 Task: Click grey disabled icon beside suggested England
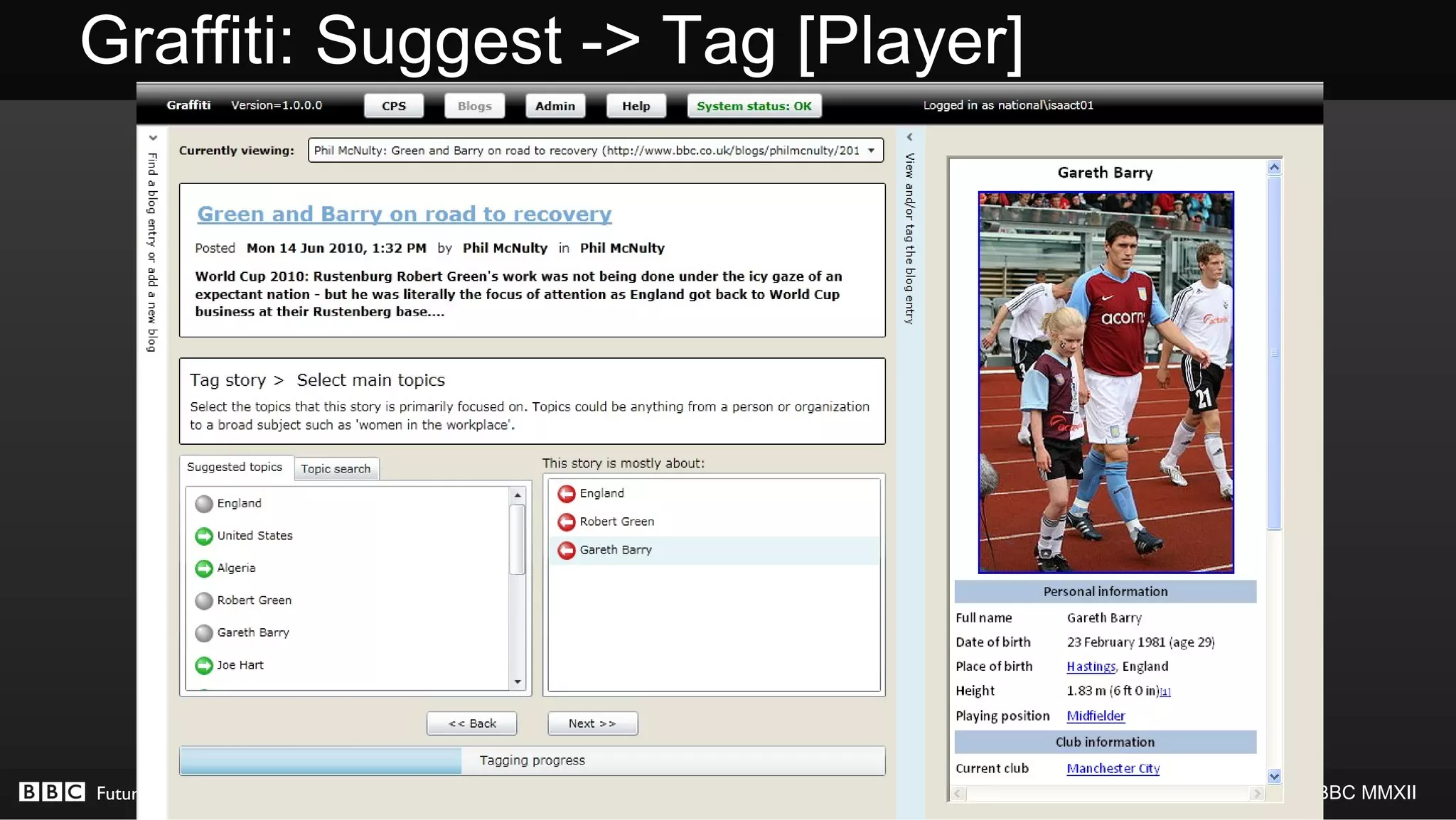tap(204, 504)
